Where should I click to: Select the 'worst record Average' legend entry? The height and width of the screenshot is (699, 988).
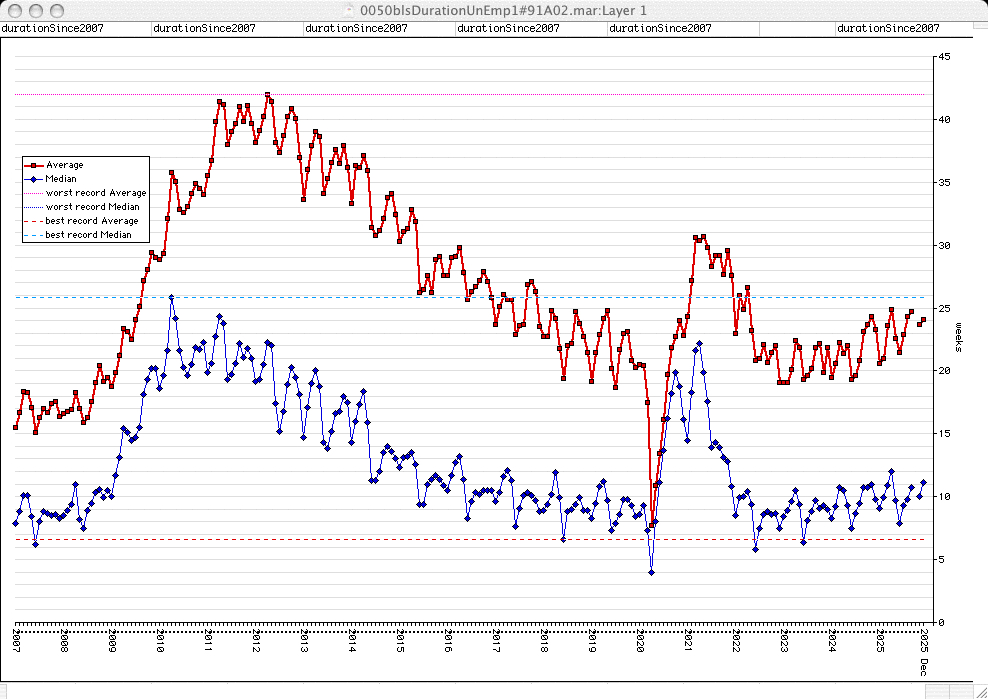pyautogui.click(x=95, y=193)
